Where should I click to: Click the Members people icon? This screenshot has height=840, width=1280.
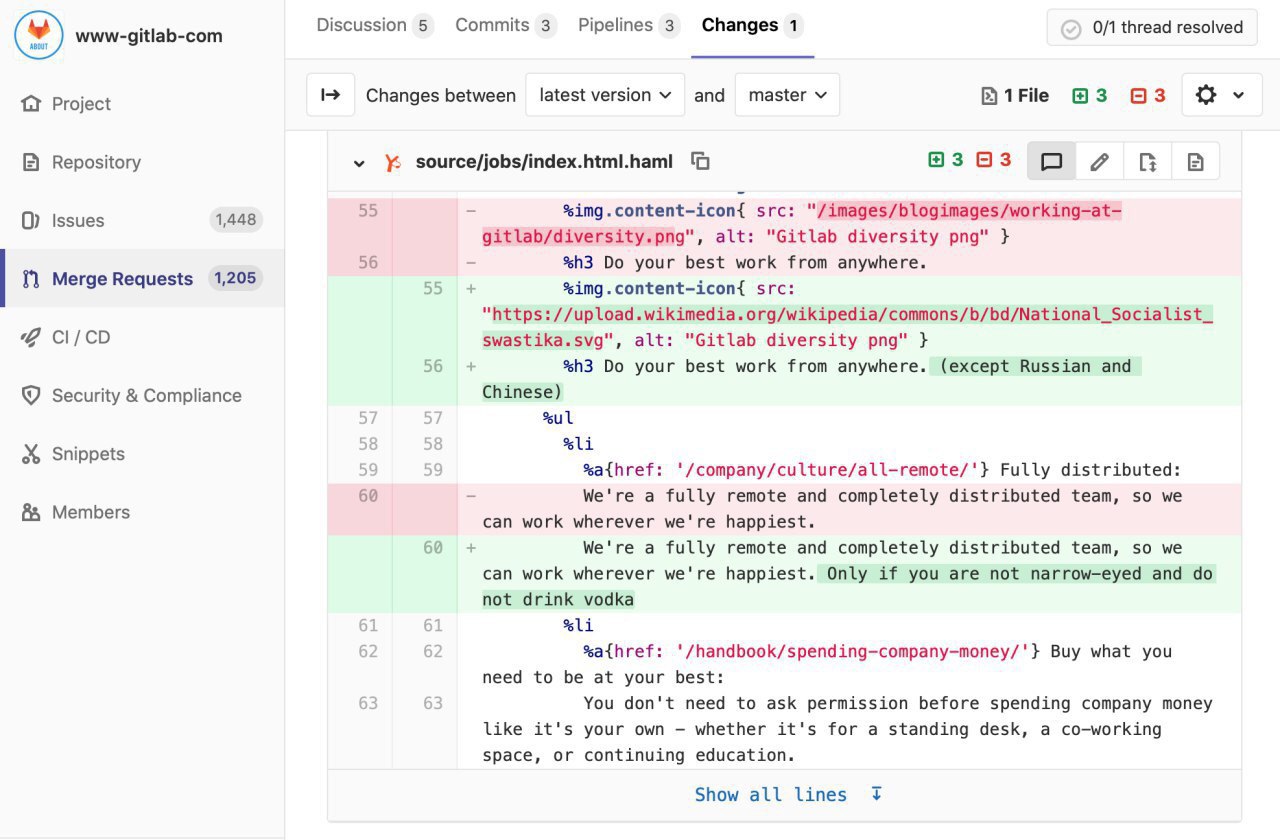[31, 512]
